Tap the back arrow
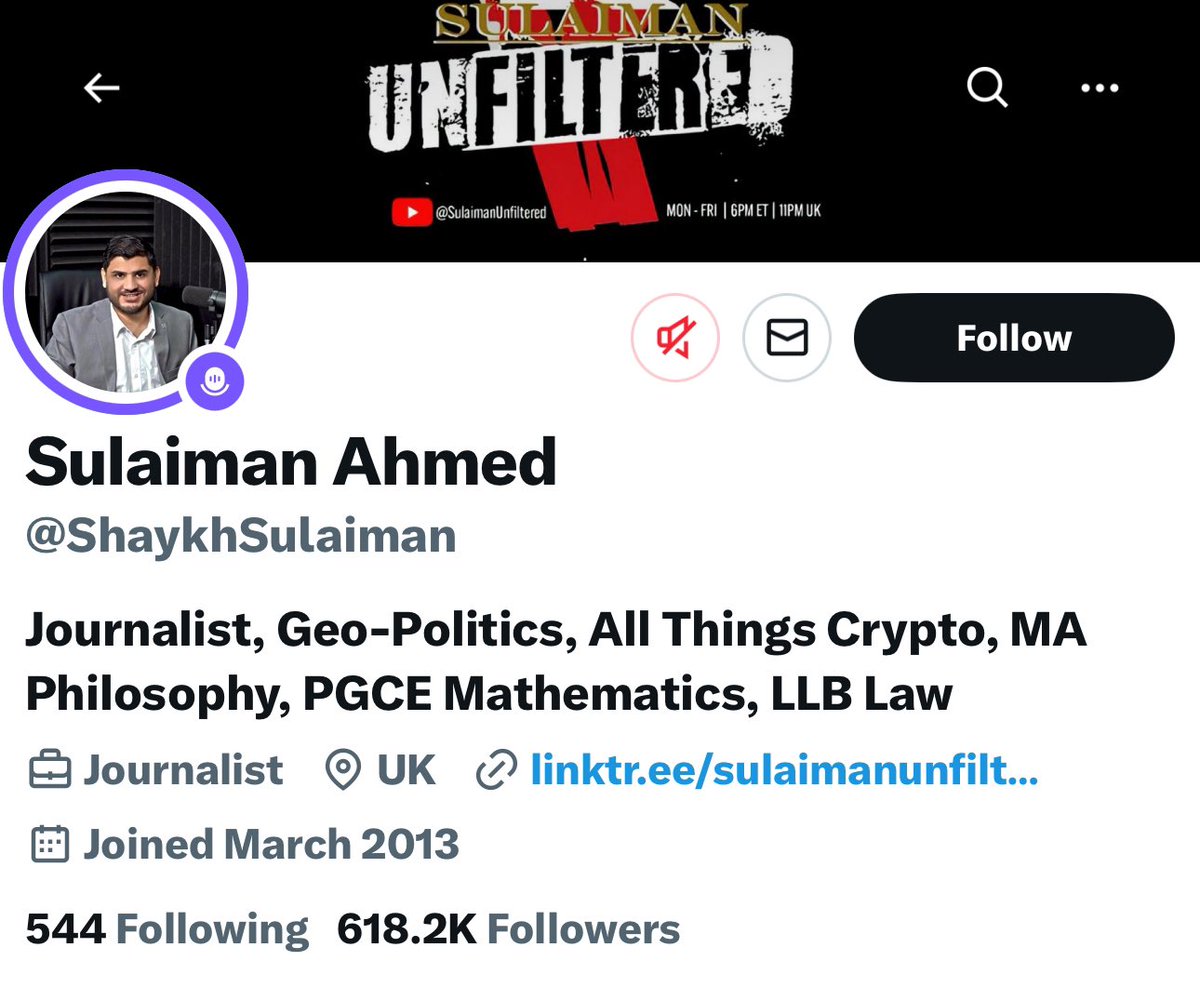This screenshot has height=1001, width=1200. tap(102, 89)
